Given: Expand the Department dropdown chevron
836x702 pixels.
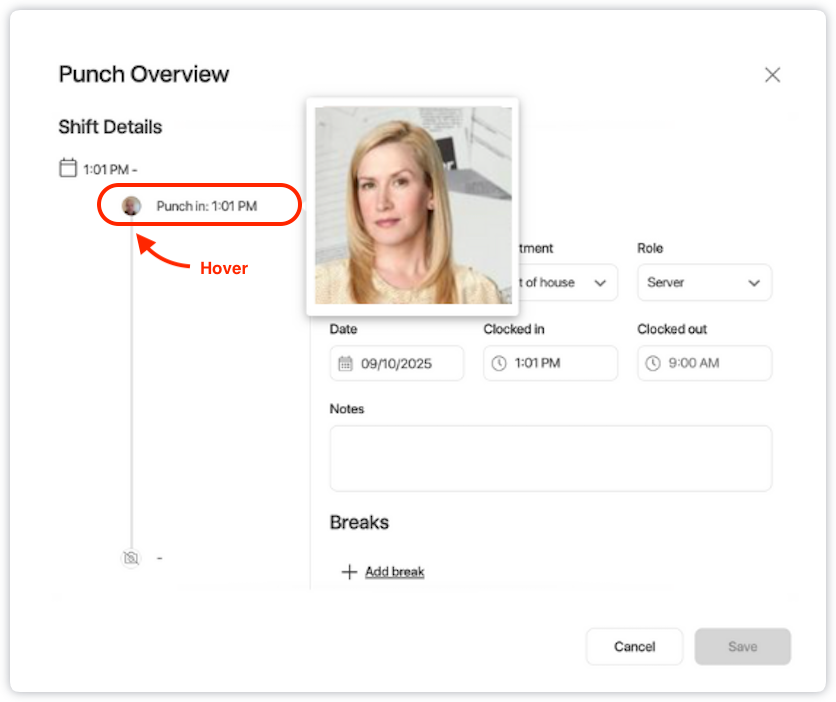Looking at the screenshot, I should [600, 283].
